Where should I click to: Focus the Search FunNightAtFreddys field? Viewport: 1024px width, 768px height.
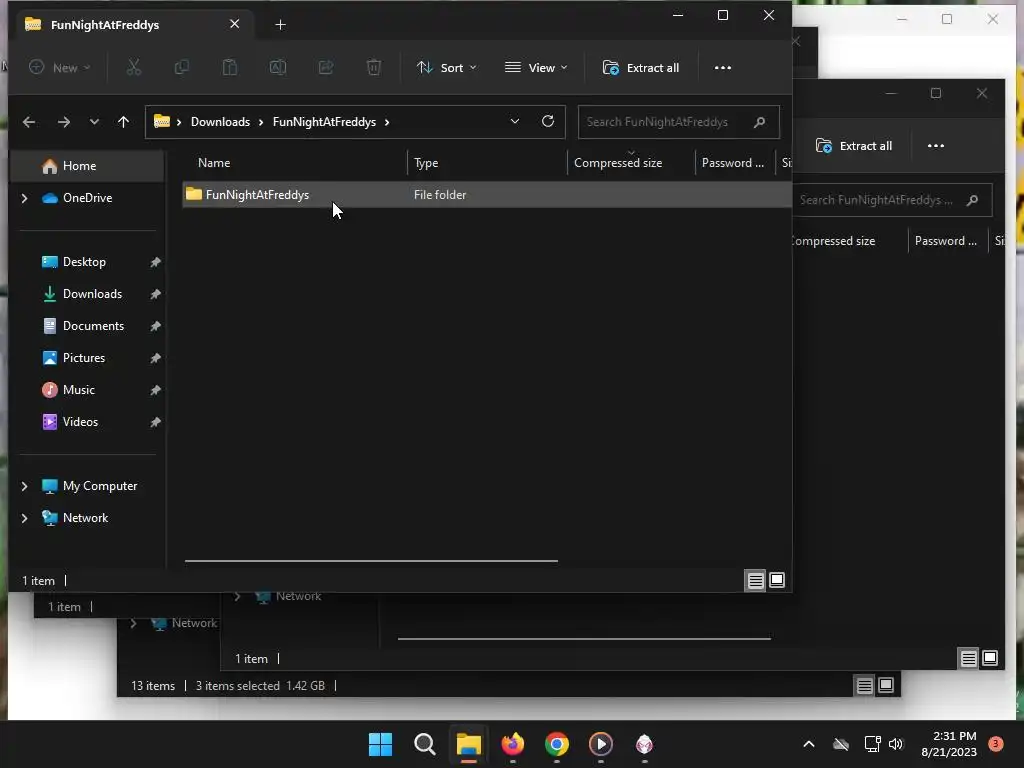point(679,121)
